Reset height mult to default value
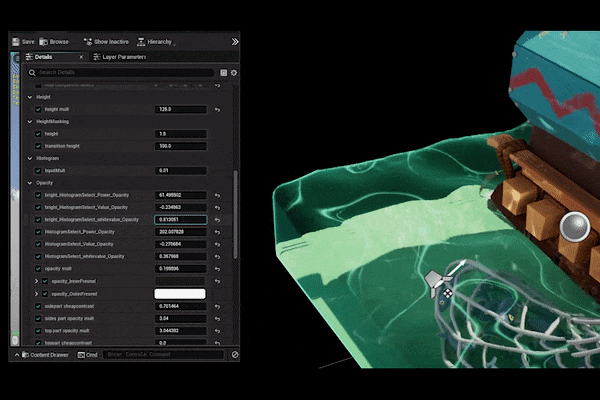The image size is (600, 400). pos(218,109)
